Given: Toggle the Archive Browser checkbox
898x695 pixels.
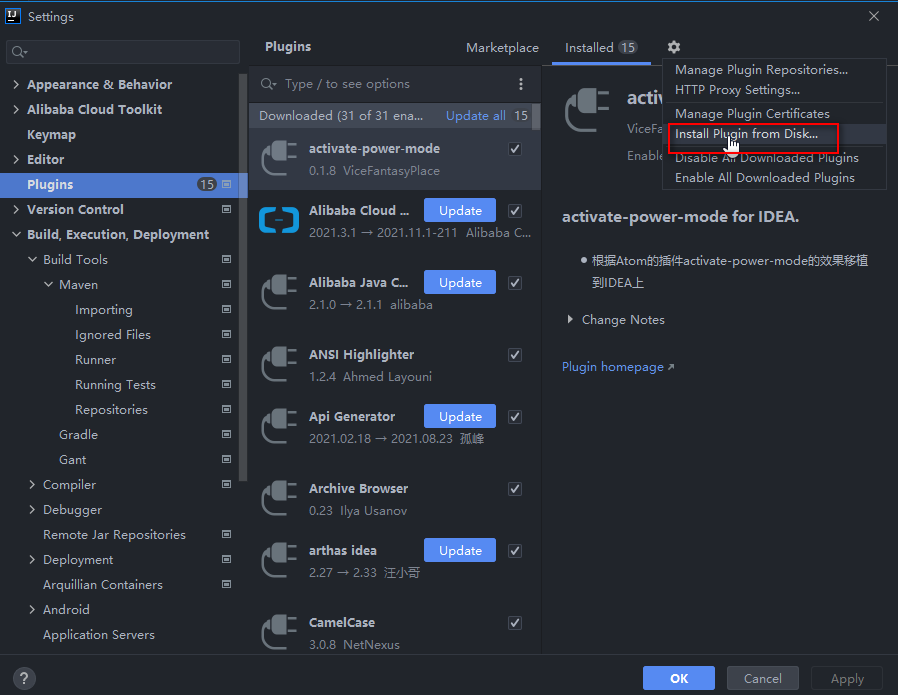Looking at the screenshot, I should [x=515, y=489].
